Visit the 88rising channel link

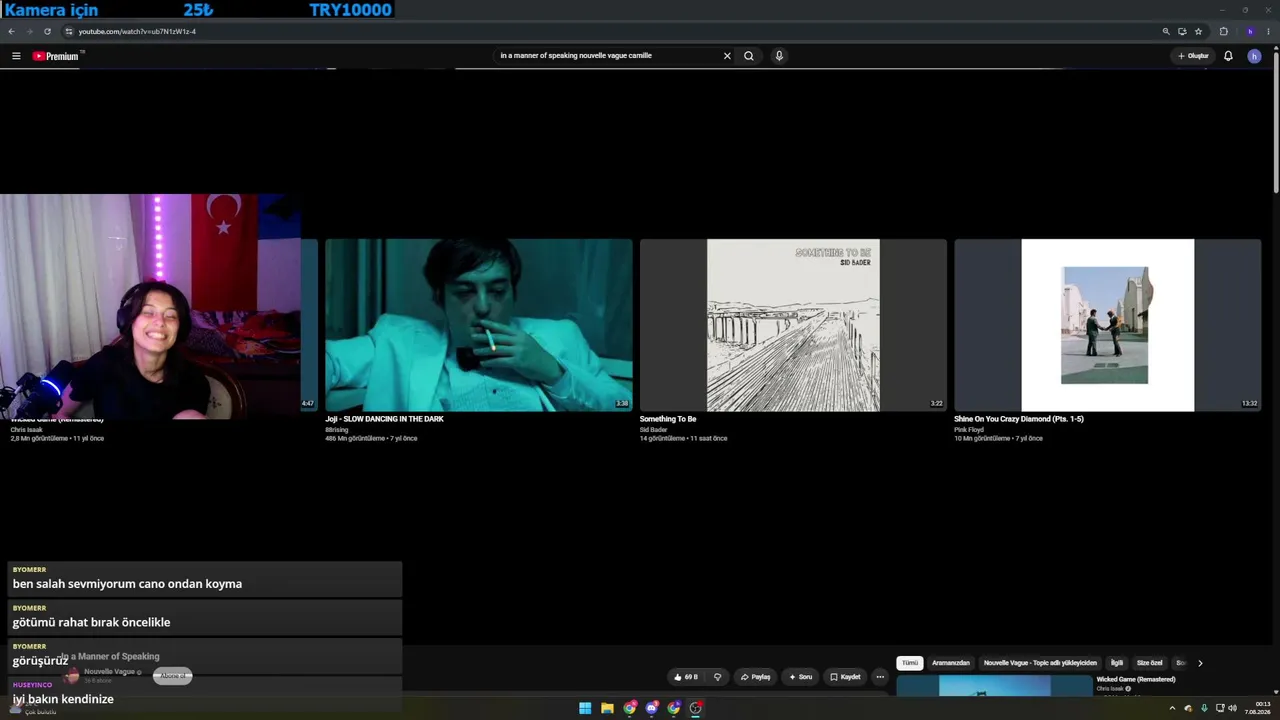(337, 430)
